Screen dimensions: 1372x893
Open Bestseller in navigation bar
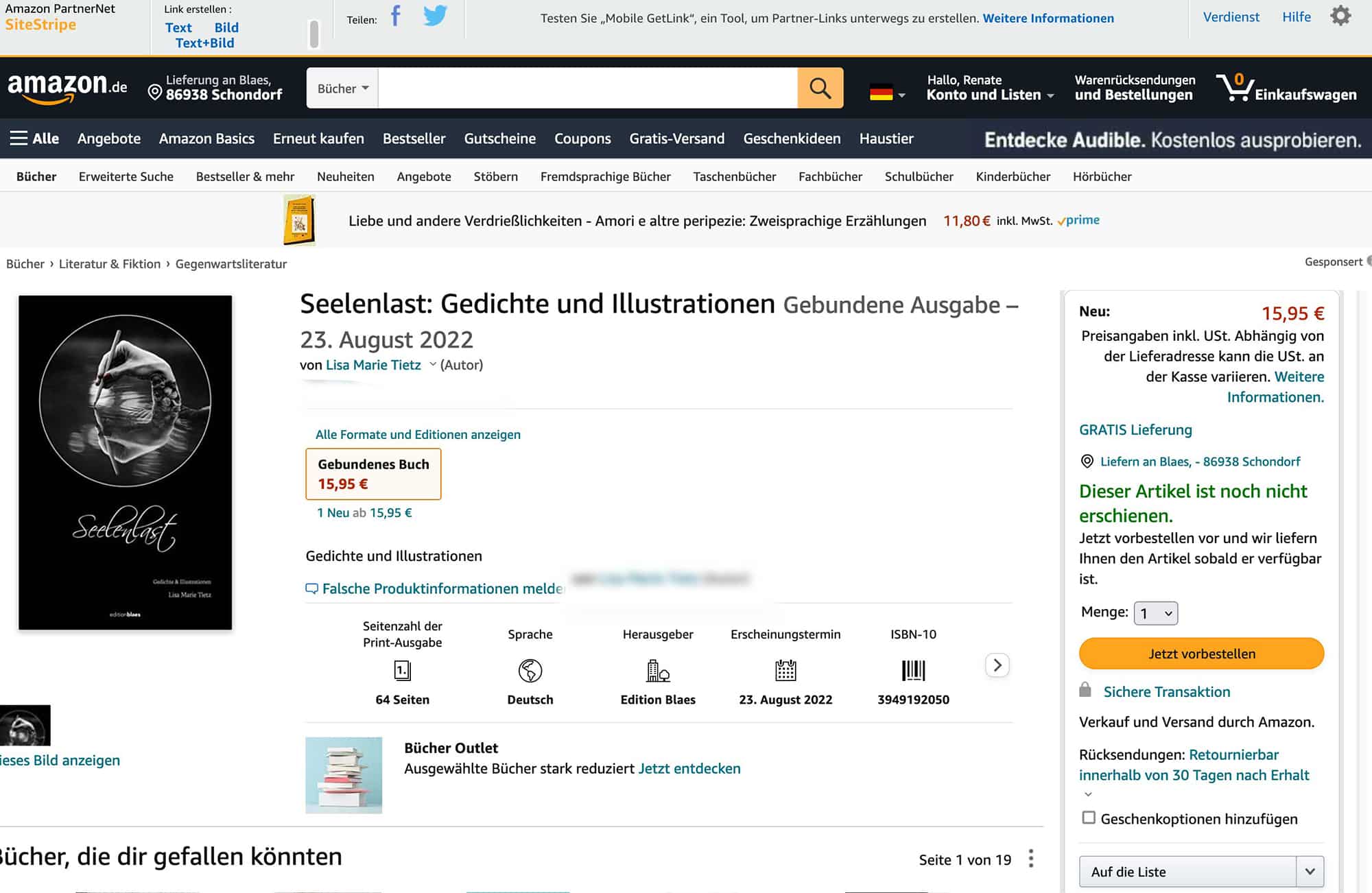pyautogui.click(x=414, y=139)
